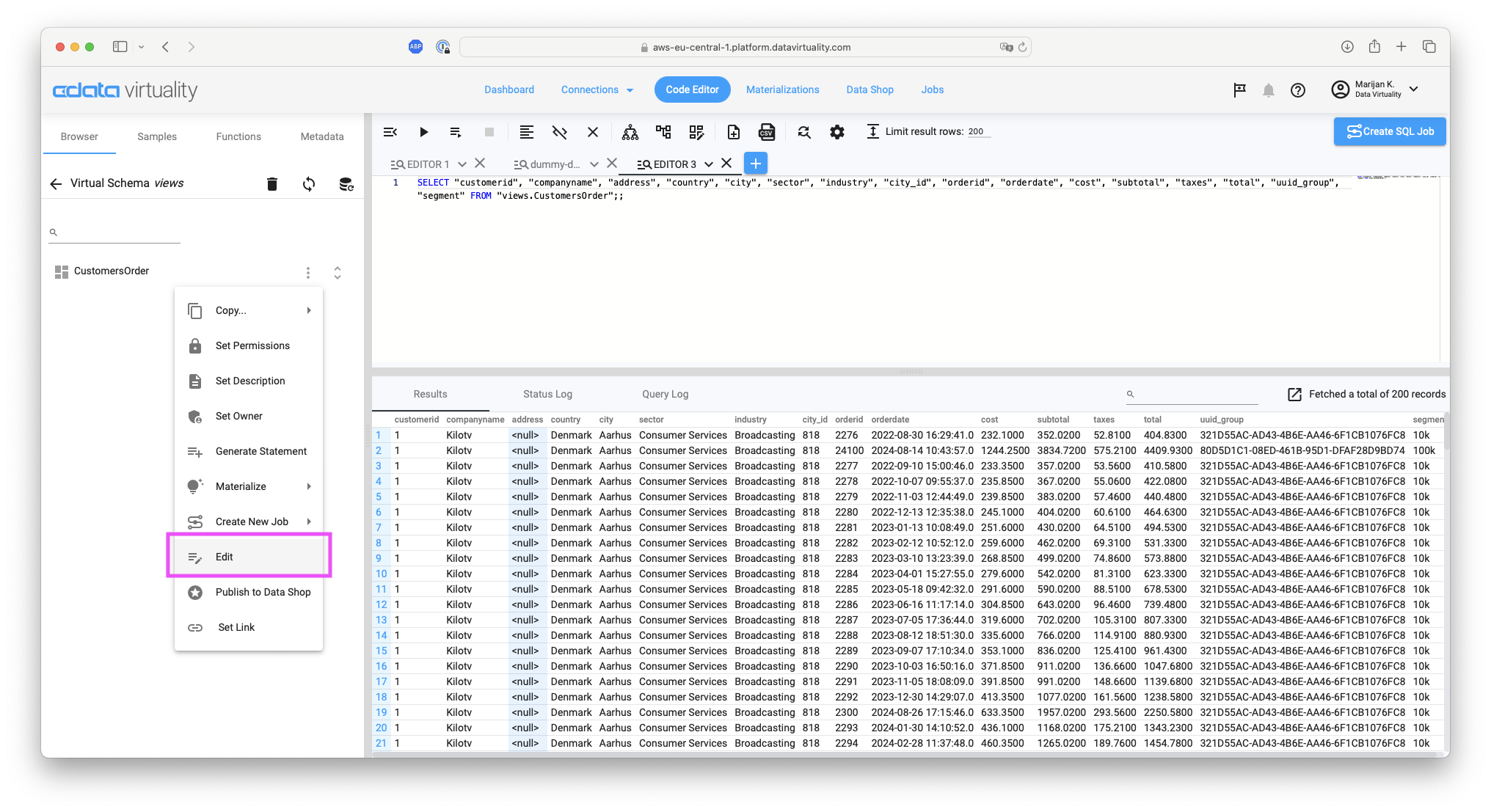This screenshot has width=1491, height=812.
Task: Click the Create SQL Job button
Action: (x=1389, y=131)
